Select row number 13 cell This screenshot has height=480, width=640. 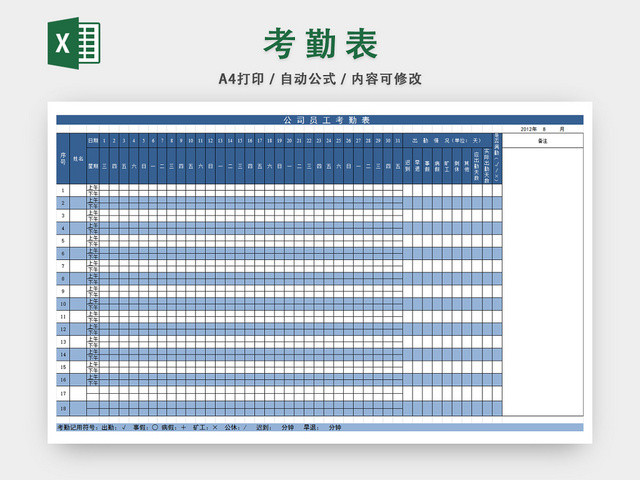[x=63, y=342]
